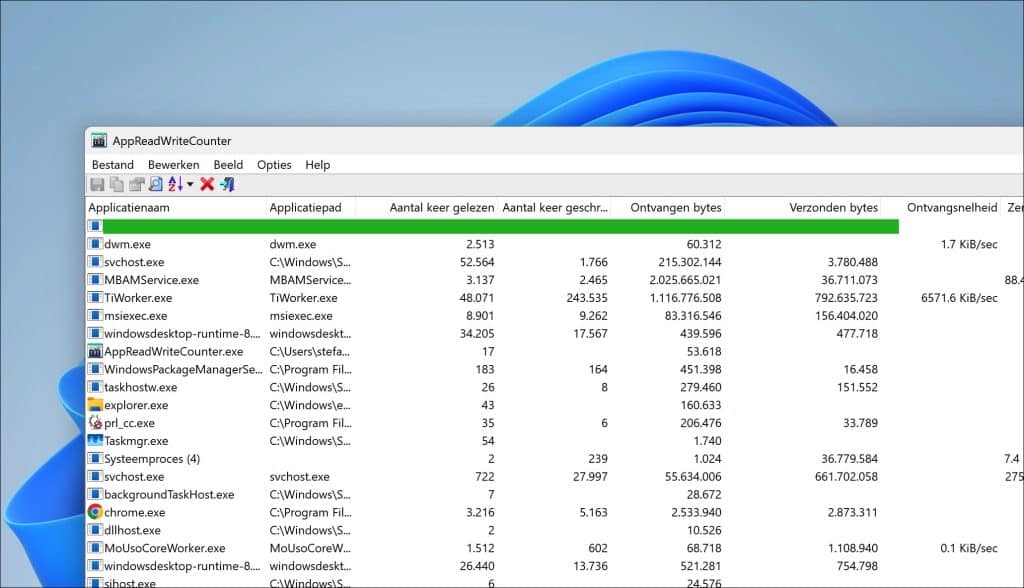Click the Systeemproces (4) row icon
The image size is (1024, 588).
coord(95,459)
